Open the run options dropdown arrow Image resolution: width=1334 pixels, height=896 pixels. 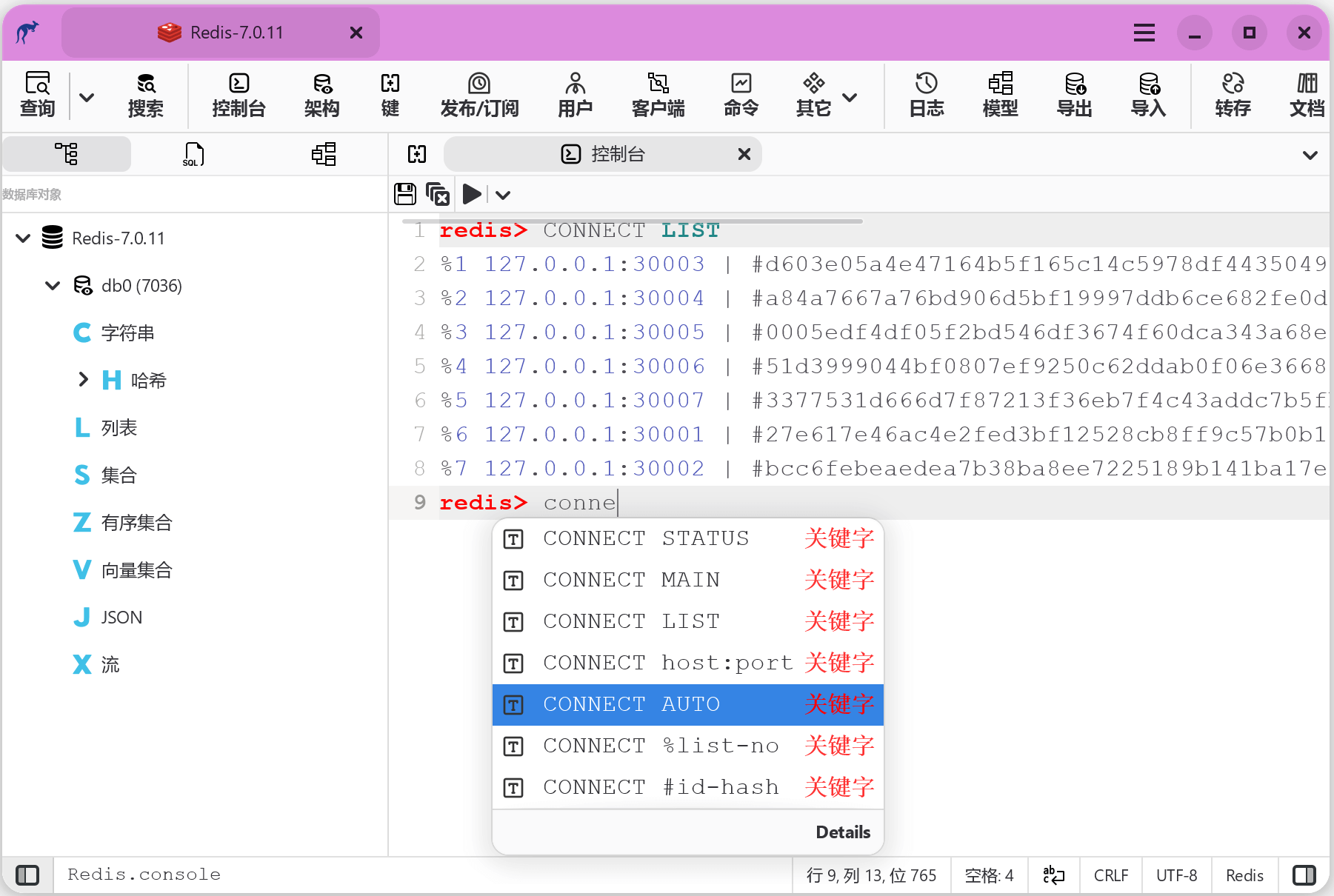pyautogui.click(x=503, y=195)
